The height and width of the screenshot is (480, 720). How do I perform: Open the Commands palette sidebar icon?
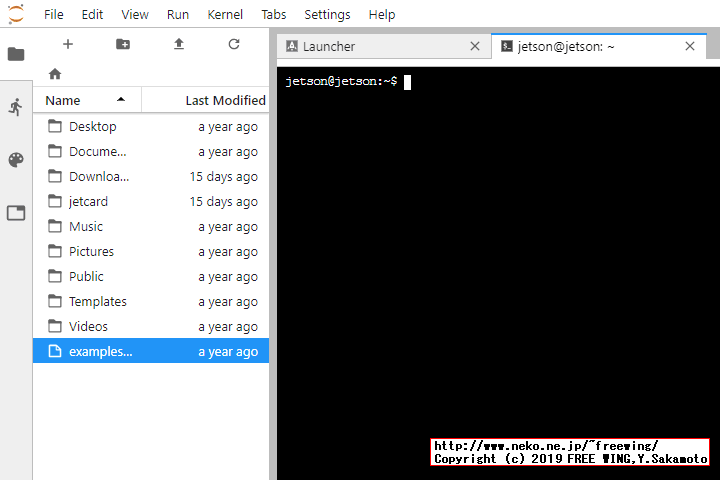click(x=16, y=160)
